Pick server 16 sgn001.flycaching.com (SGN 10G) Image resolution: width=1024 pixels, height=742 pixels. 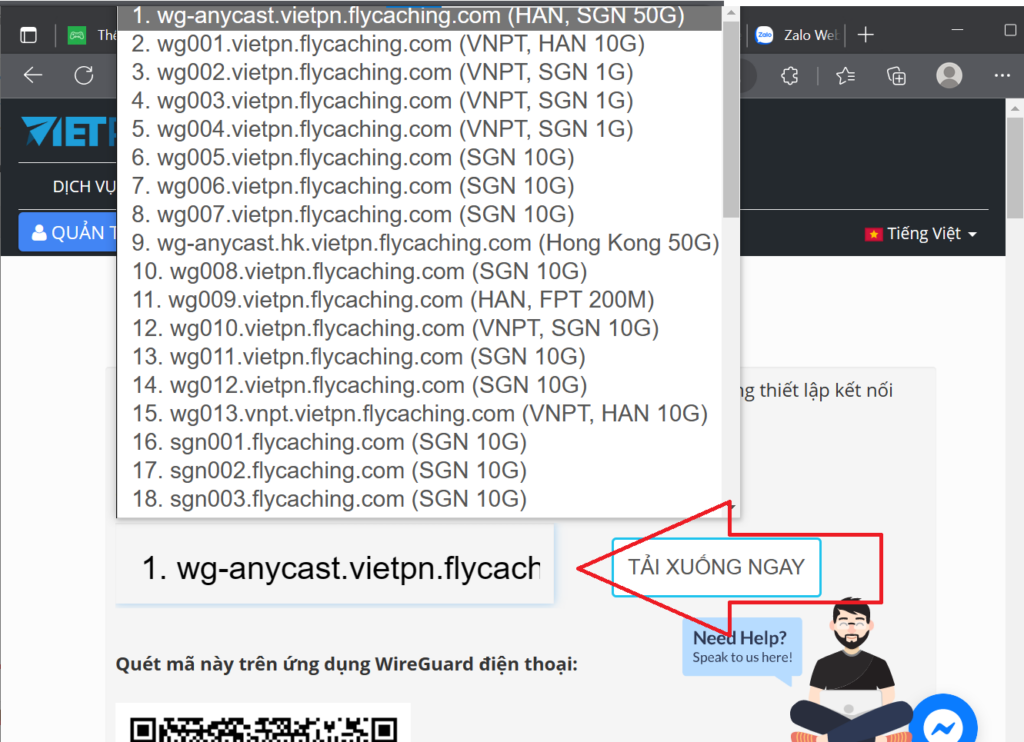pyautogui.click(x=419, y=442)
